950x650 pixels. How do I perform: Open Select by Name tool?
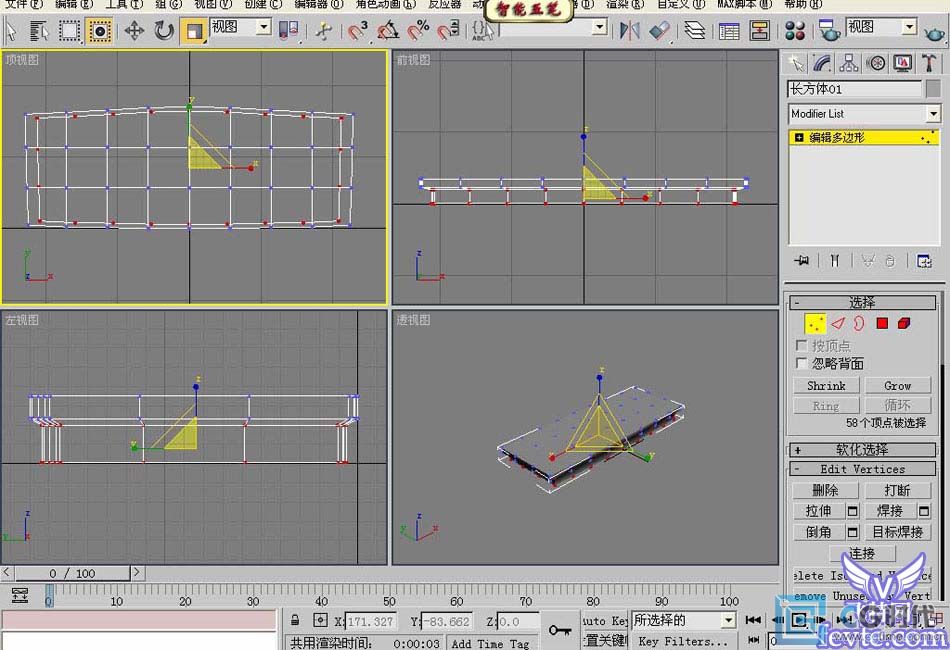(39, 30)
